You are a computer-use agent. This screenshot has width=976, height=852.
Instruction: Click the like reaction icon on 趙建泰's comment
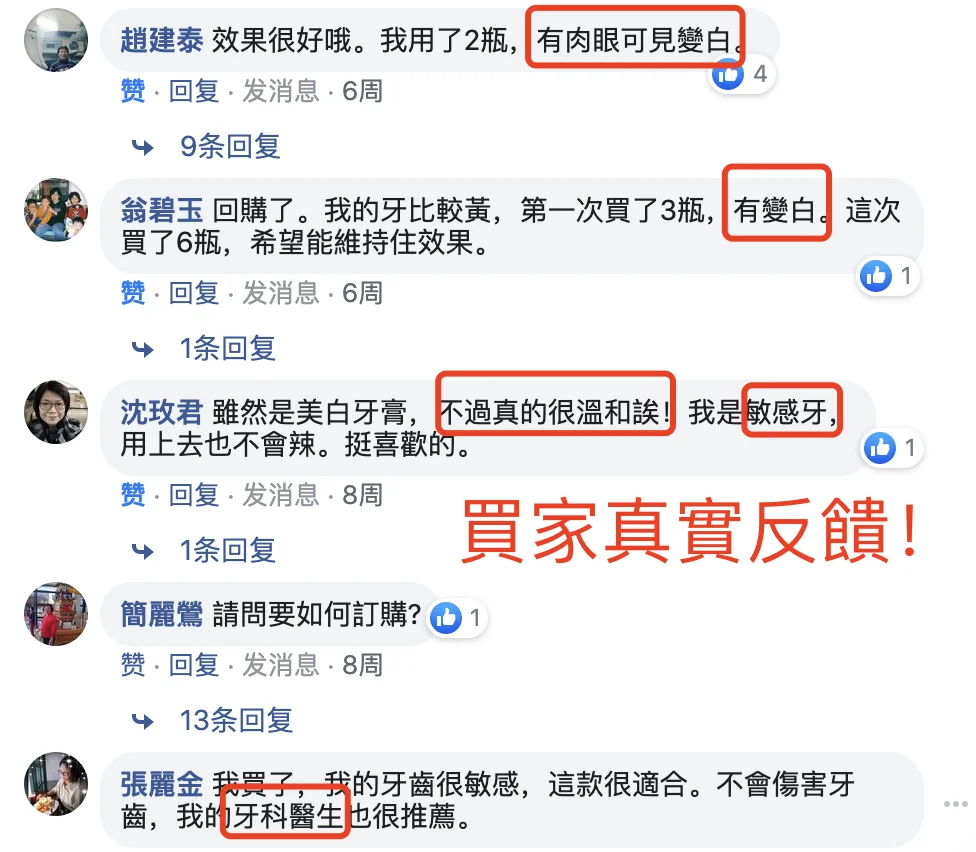pyautogui.click(x=728, y=75)
